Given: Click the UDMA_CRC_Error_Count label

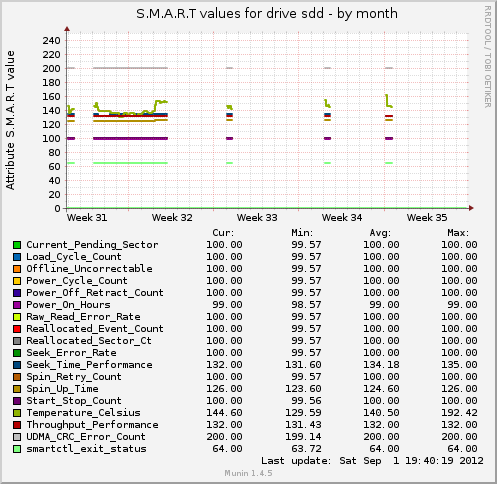Looking at the screenshot, I should [86, 437].
